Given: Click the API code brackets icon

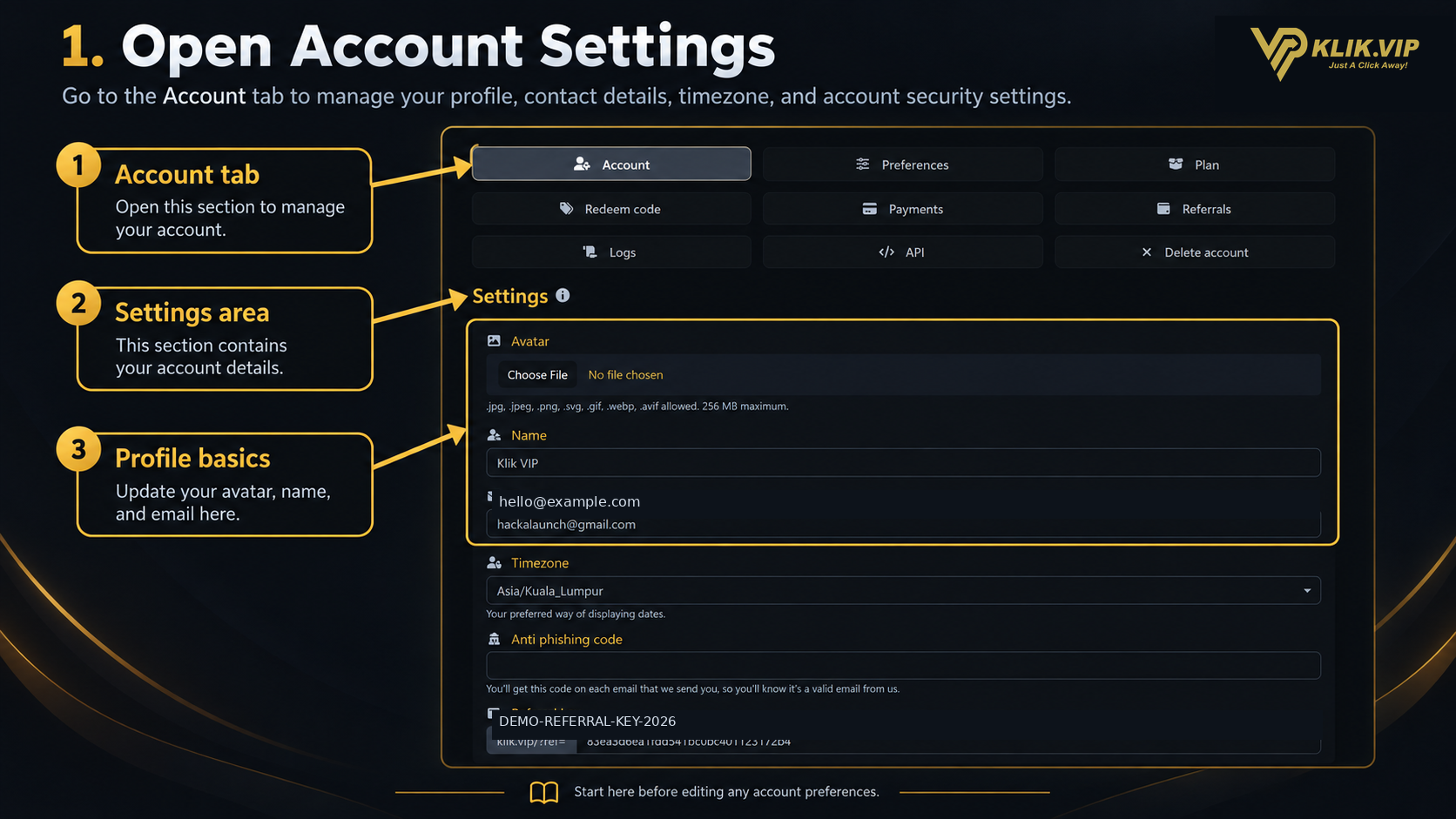Looking at the screenshot, I should pos(886,252).
